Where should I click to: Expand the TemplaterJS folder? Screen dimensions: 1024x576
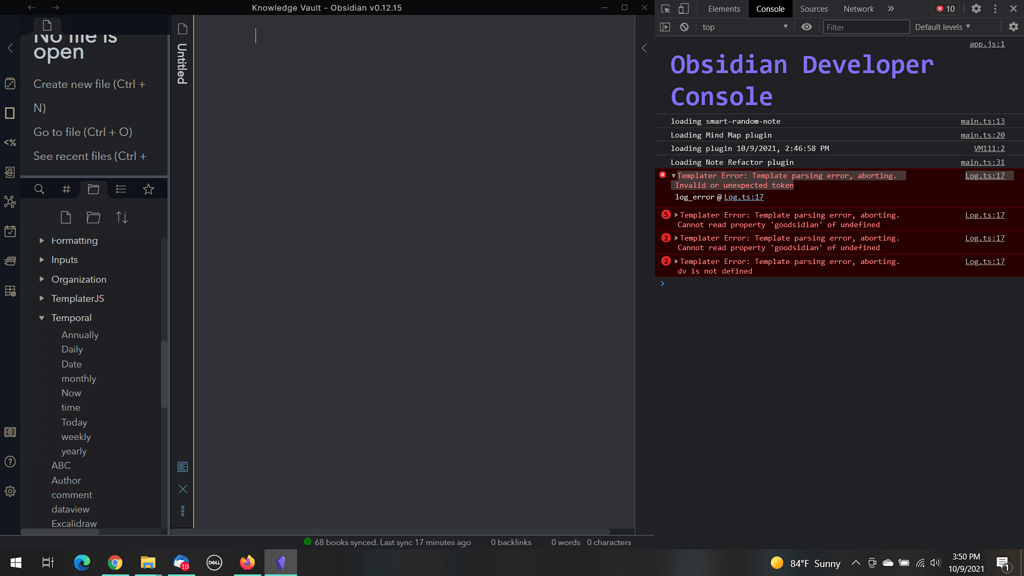(x=40, y=298)
